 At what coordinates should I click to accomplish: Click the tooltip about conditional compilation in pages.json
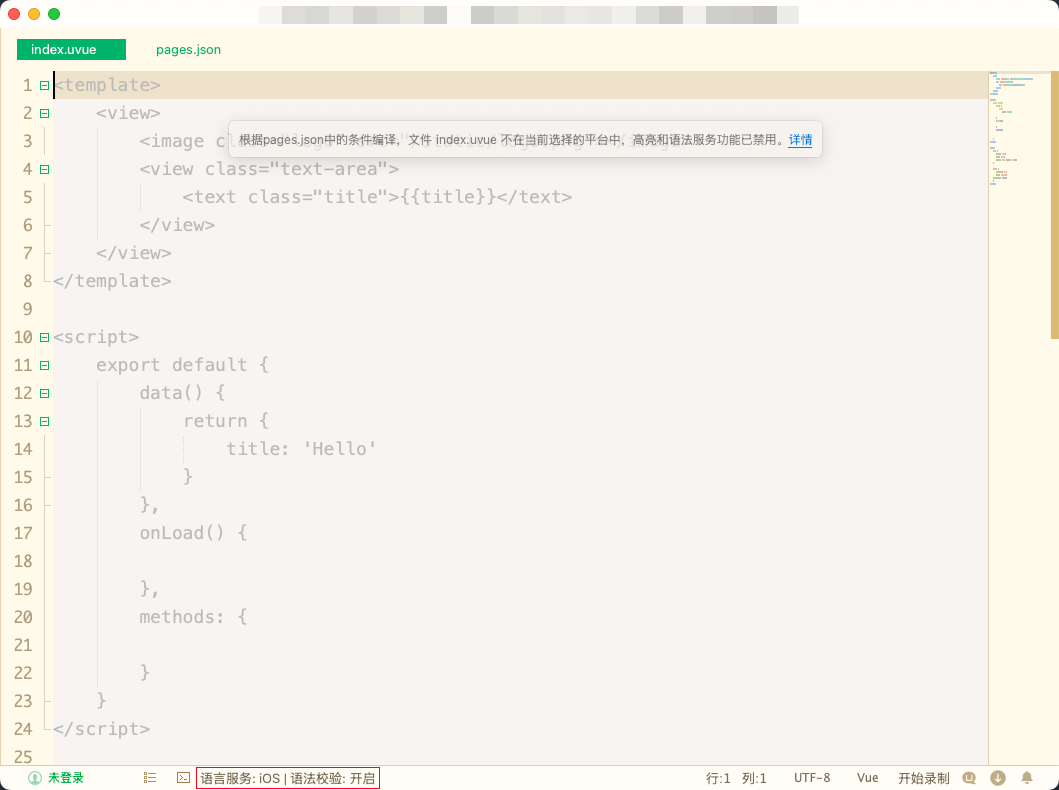click(x=525, y=139)
